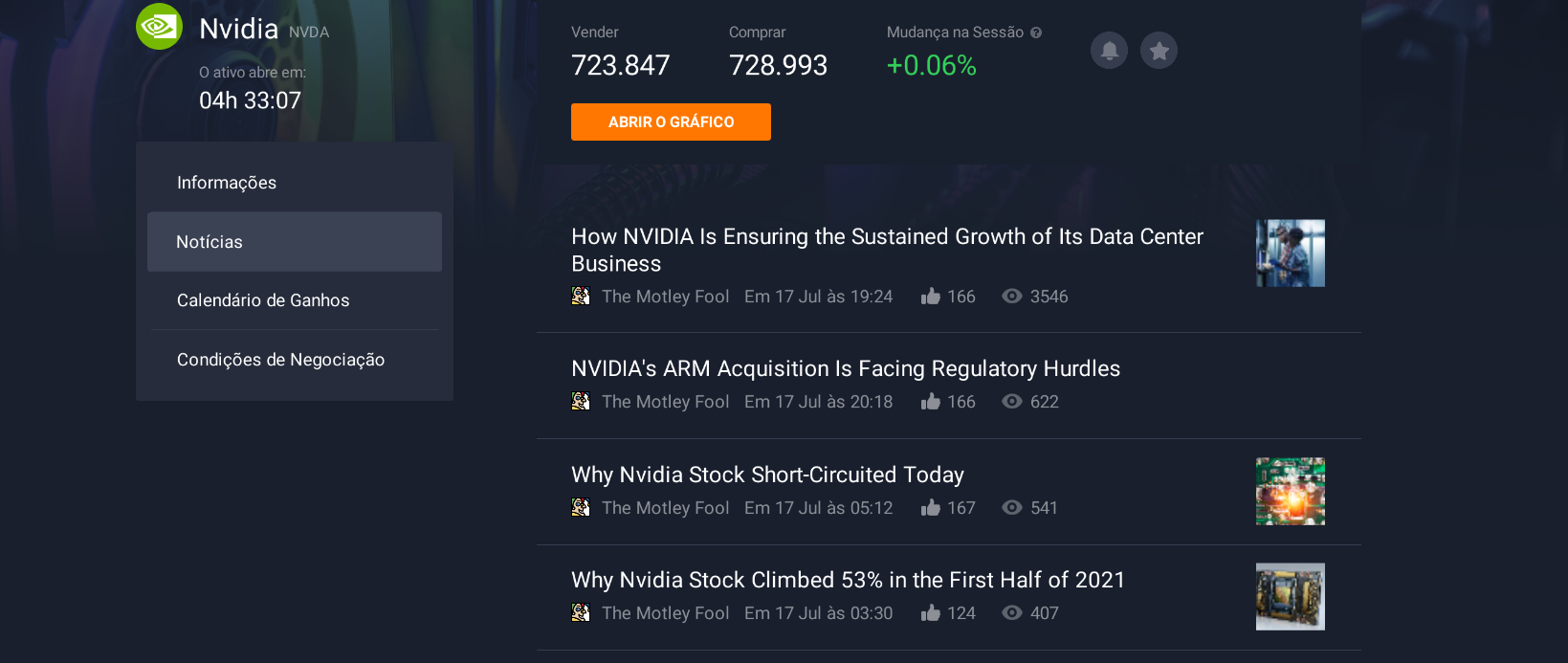Open Why Nvidia Stock Short-Circuited Today article

tap(767, 475)
